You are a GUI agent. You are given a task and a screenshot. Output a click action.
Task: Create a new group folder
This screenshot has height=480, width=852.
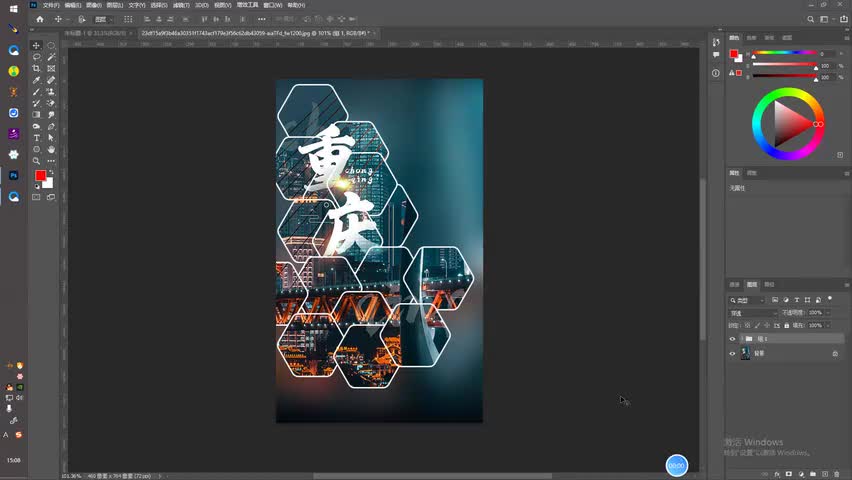pos(813,474)
